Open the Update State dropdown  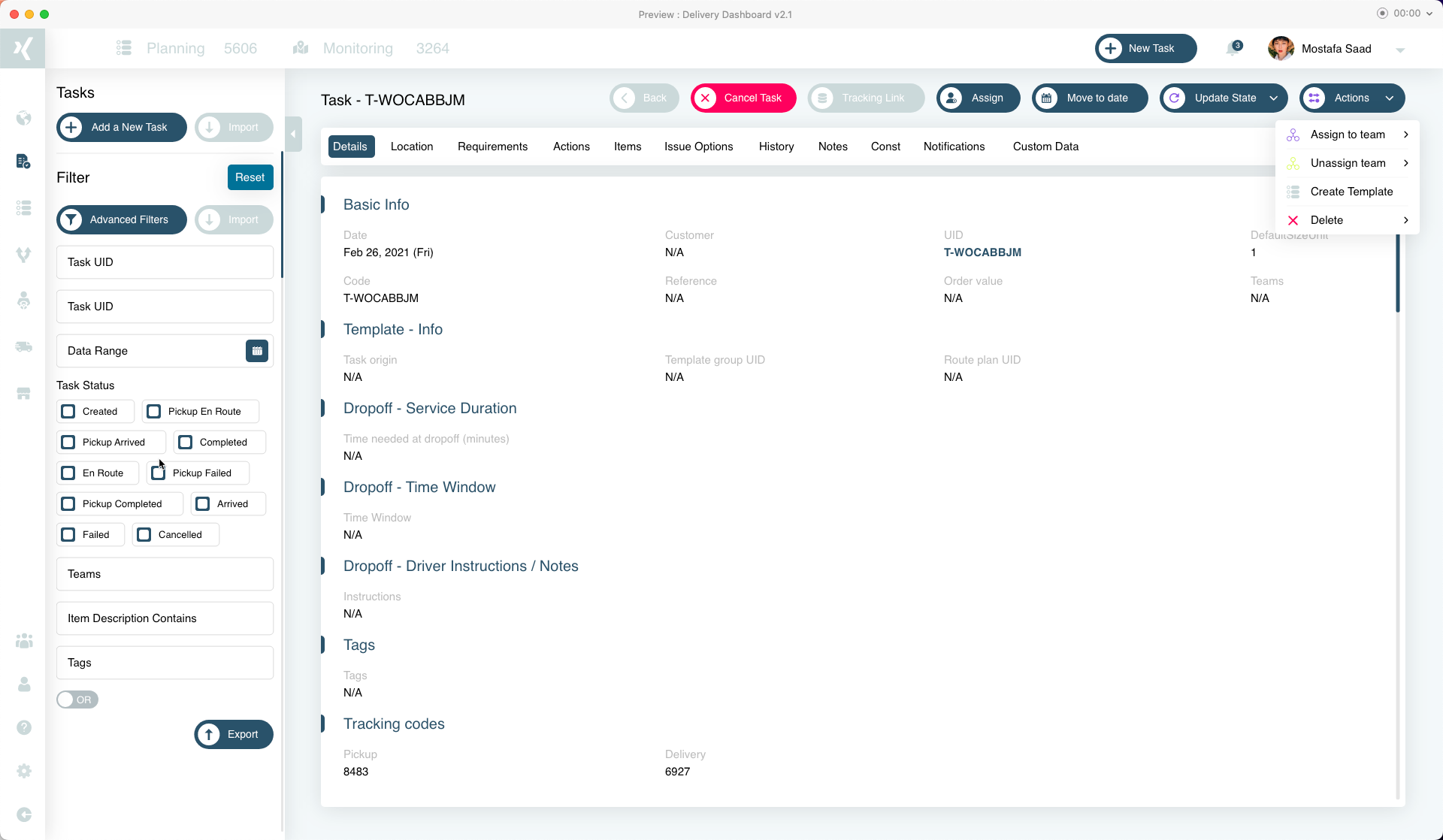click(x=1224, y=98)
